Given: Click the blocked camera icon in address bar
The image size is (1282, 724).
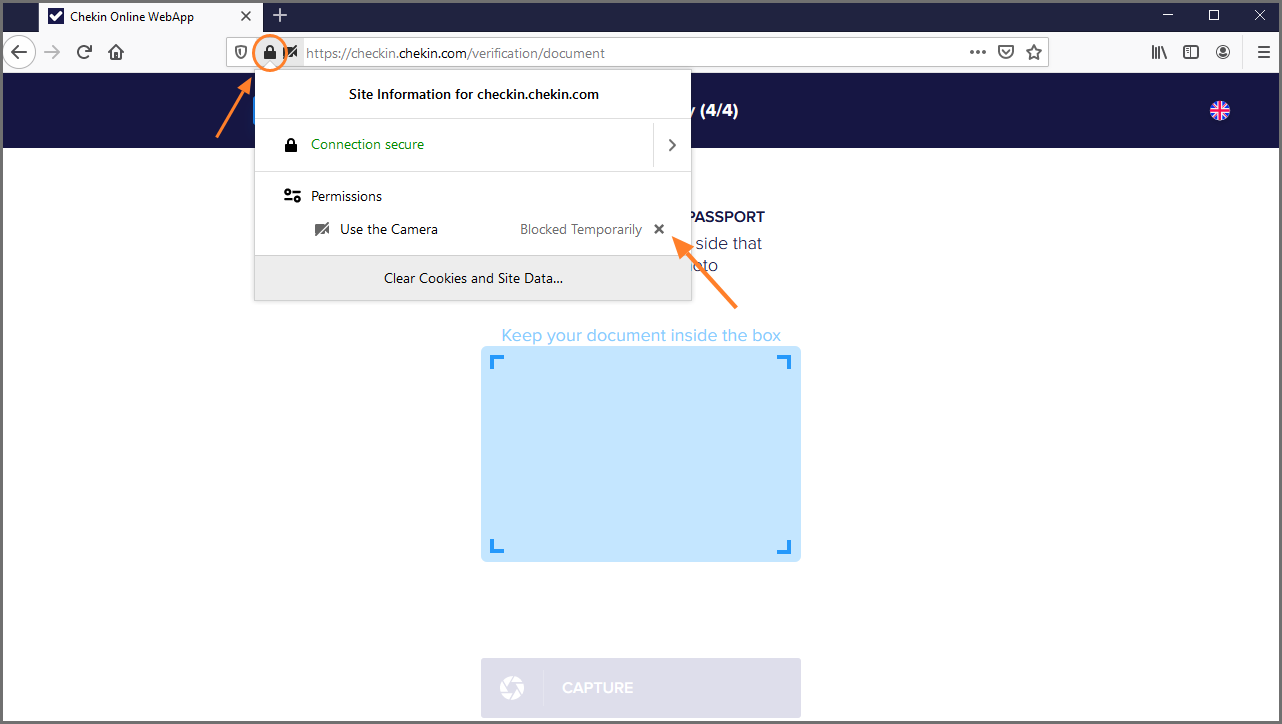Looking at the screenshot, I should pos(291,53).
